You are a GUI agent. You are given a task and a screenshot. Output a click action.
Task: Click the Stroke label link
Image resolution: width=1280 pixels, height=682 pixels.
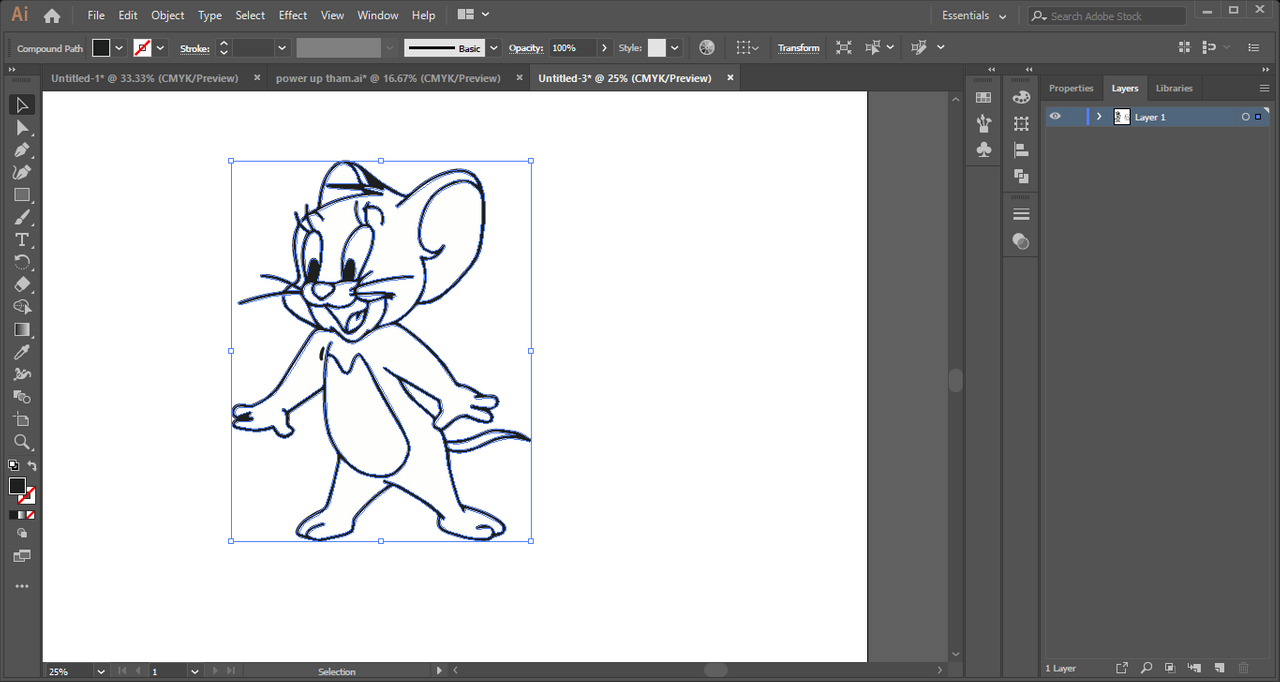(x=195, y=48)
